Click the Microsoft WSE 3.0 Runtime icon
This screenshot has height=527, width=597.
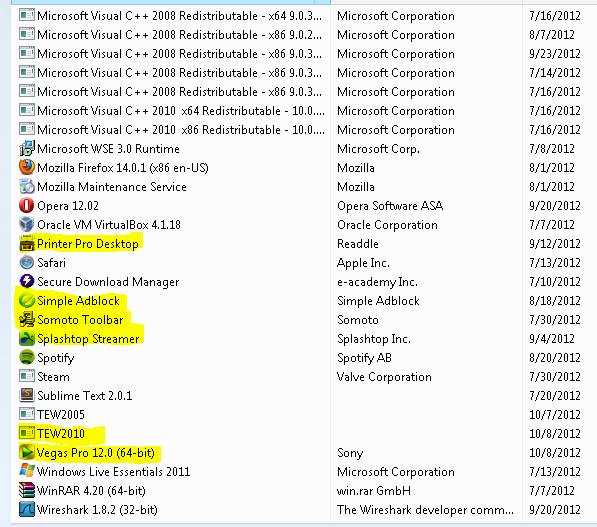point(27,148)
